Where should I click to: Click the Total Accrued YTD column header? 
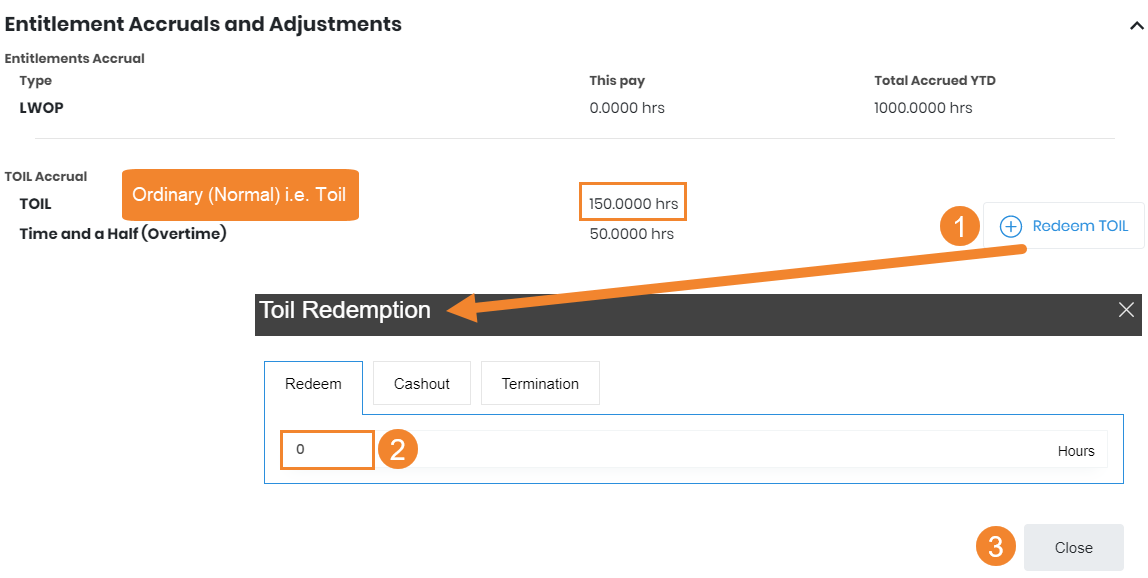pyautogui.click(x=935, y=81)
